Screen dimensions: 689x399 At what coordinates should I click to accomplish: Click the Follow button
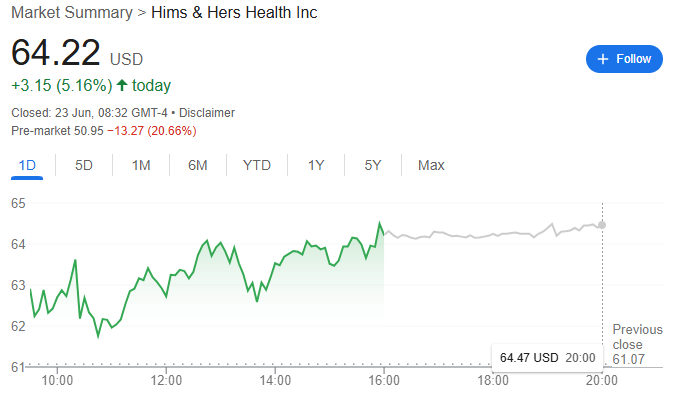coord(624,59)
